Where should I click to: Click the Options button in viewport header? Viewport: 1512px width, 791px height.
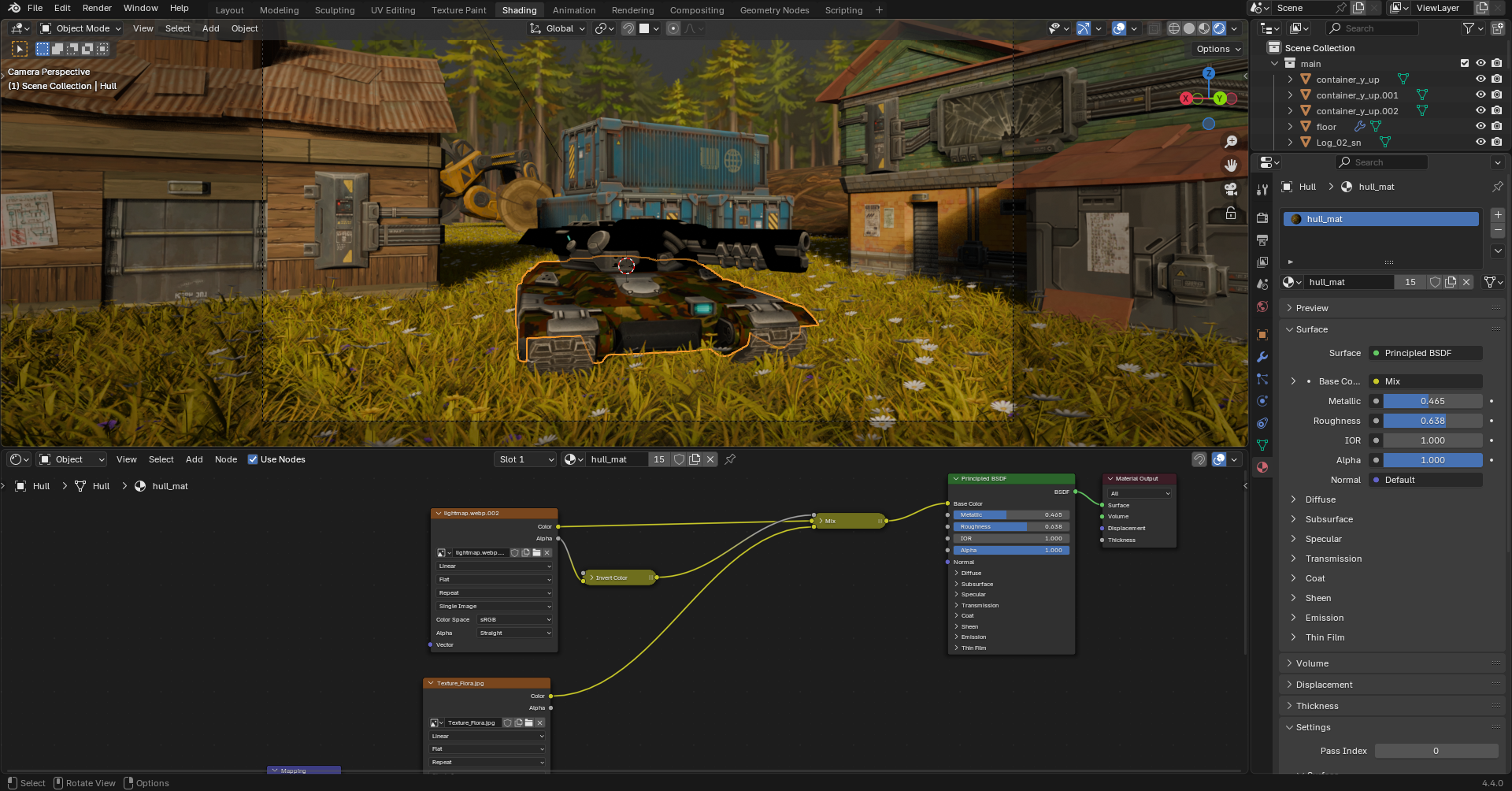point(1217,49)
